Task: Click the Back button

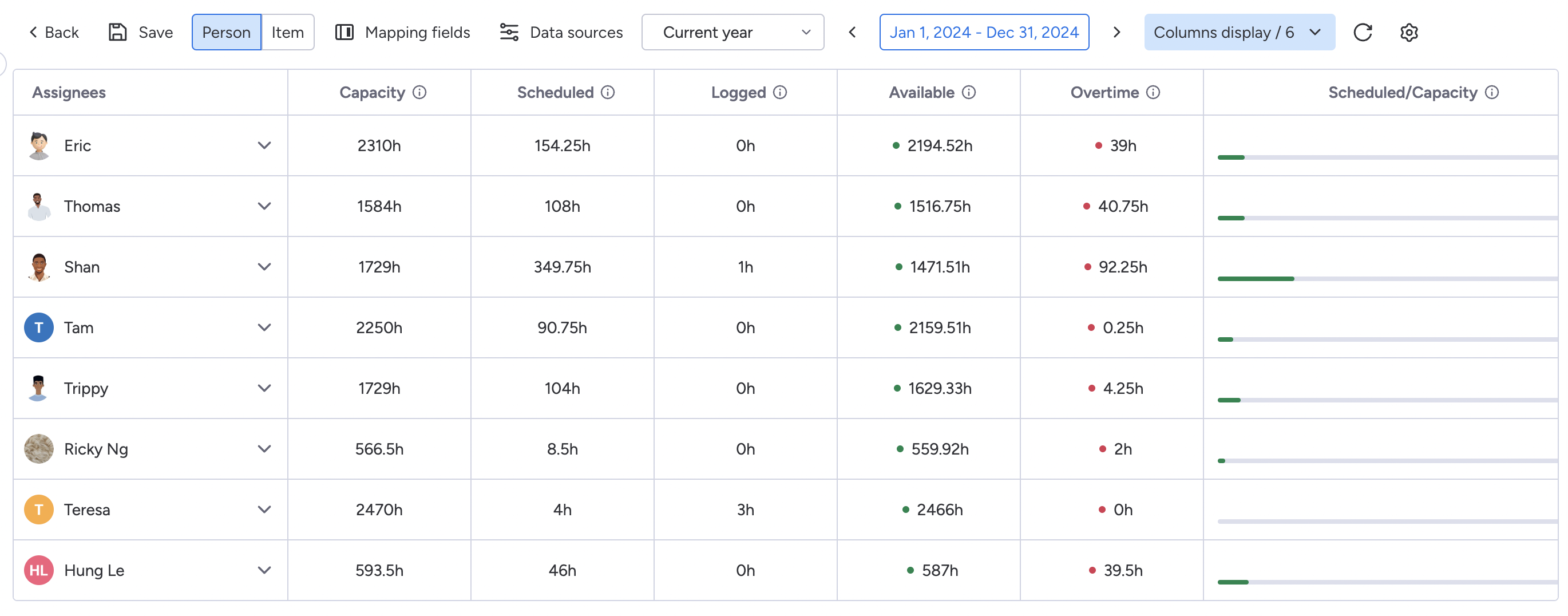Action: [54, 32]
